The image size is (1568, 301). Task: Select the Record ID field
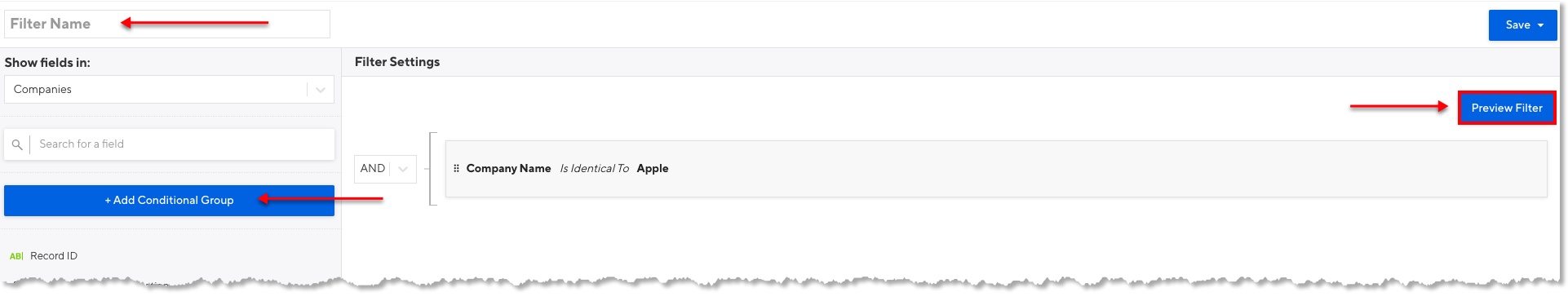pyautogui.click(x=54, y=256)
